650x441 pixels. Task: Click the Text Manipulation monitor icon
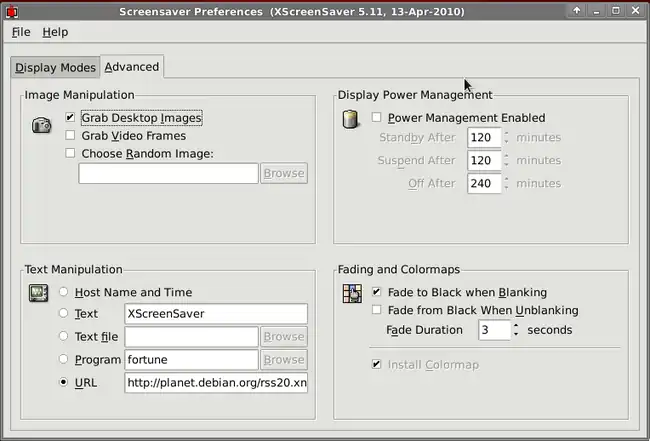pos(38,294)
